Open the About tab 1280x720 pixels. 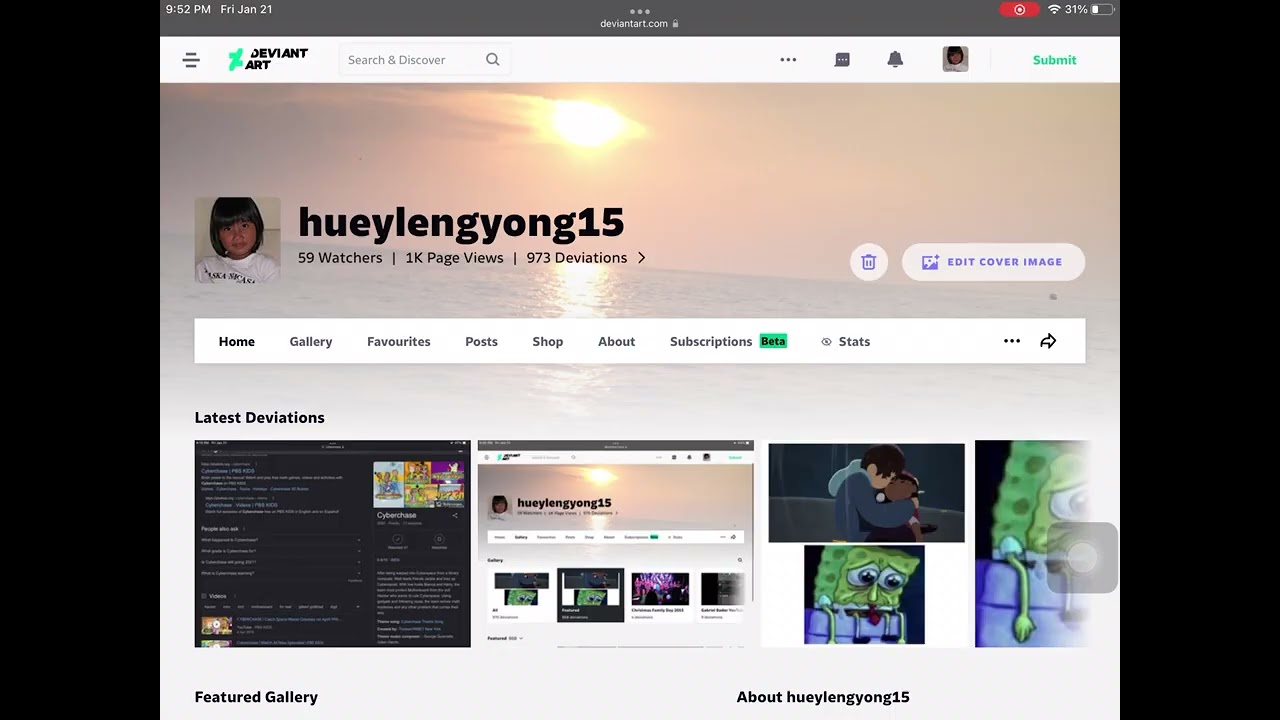pyautogui.click(x=617, y=341)
